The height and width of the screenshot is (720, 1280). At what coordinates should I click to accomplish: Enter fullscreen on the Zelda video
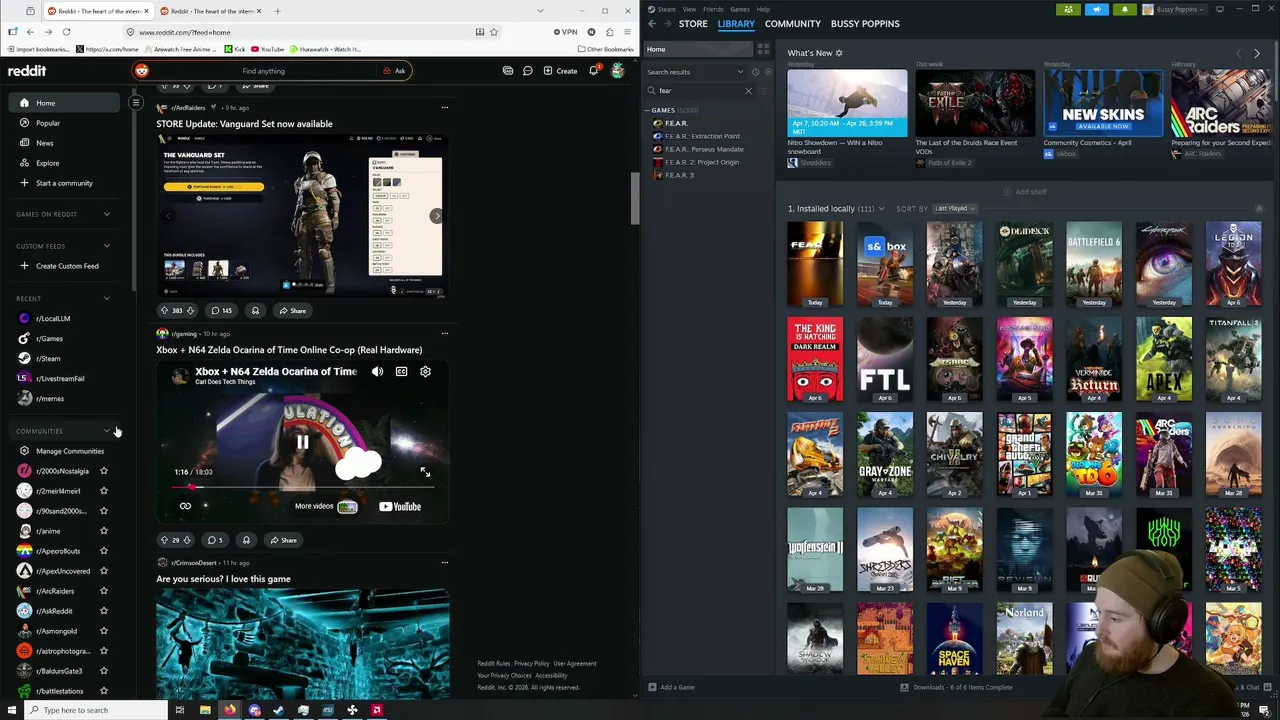tap(425, 472)
